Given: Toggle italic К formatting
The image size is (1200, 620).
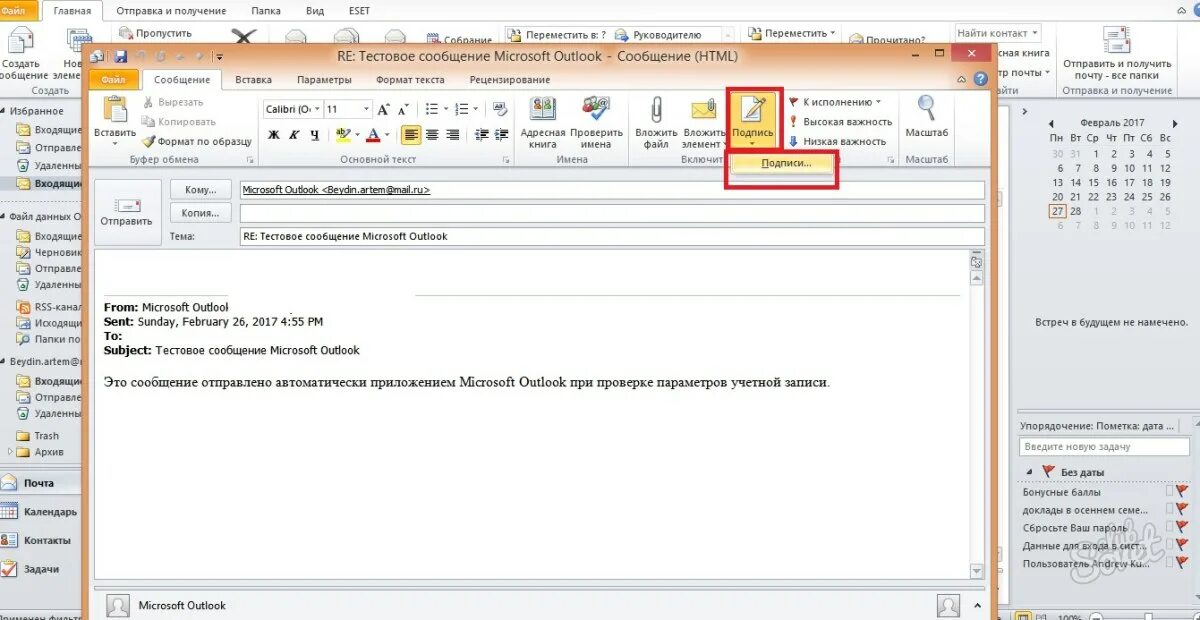Looking at the screenshot, I should pyautogui.click(x=294, y=135).
